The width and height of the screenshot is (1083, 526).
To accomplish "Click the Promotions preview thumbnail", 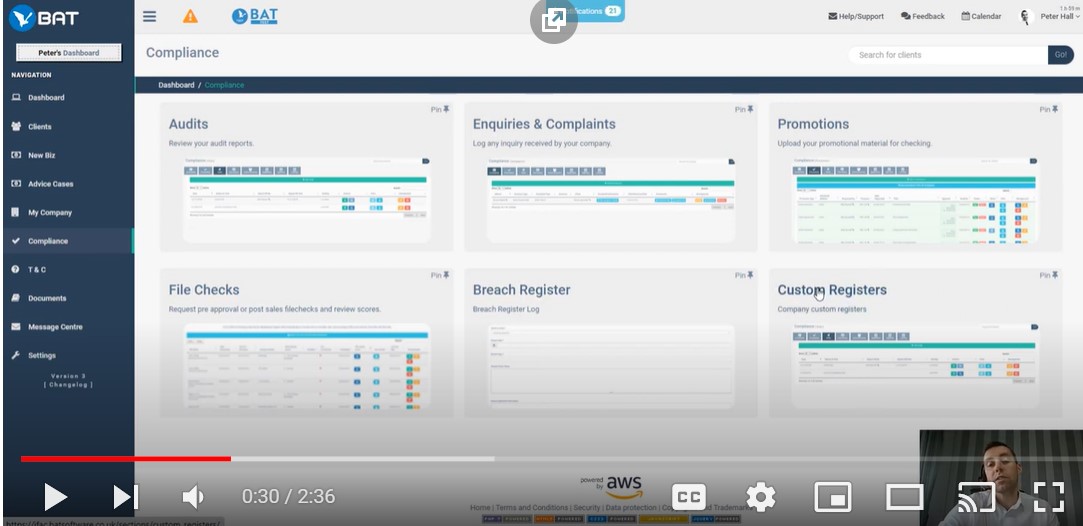I will click(x=915, y=199).
